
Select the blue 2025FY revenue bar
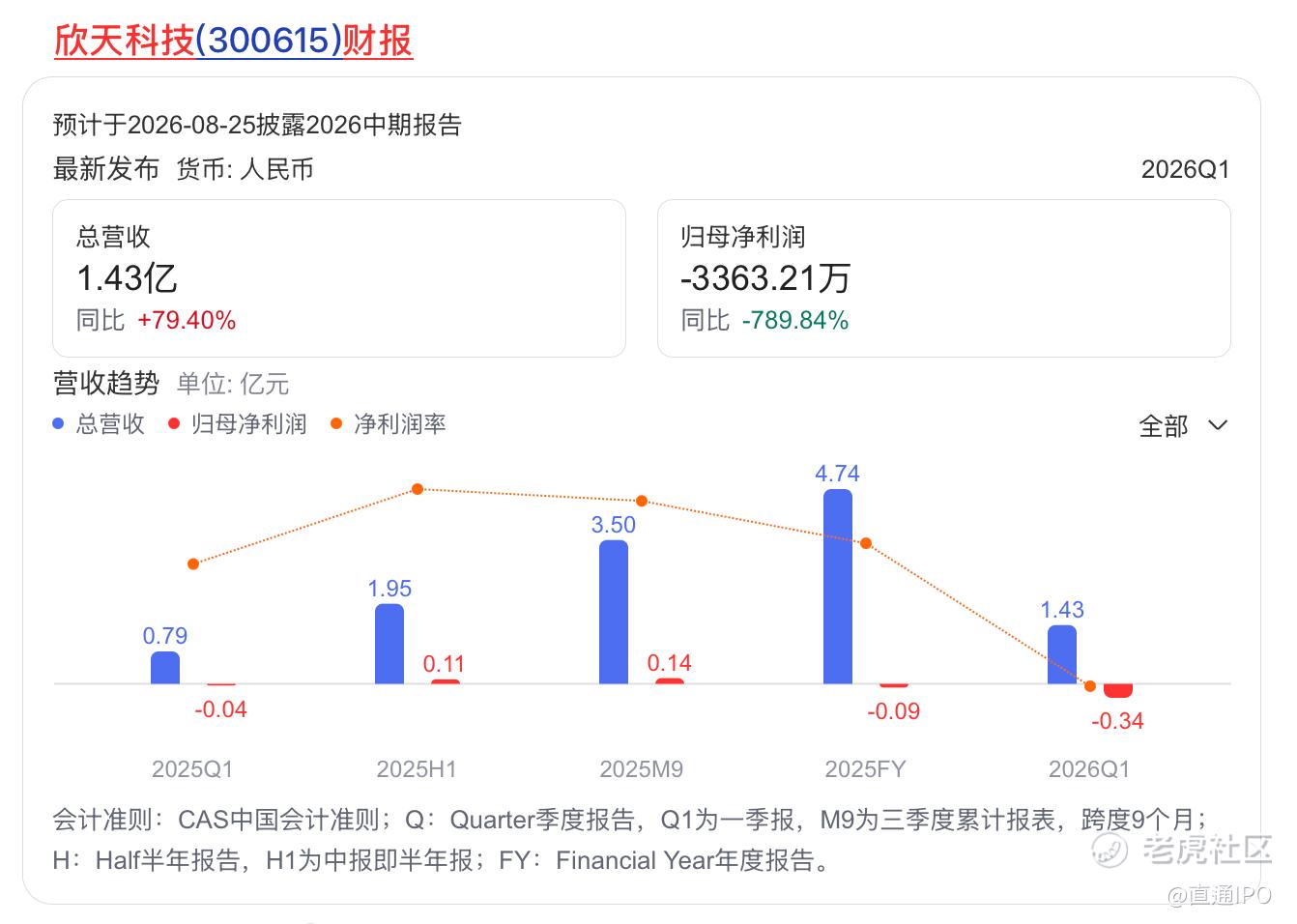(838, 587)
